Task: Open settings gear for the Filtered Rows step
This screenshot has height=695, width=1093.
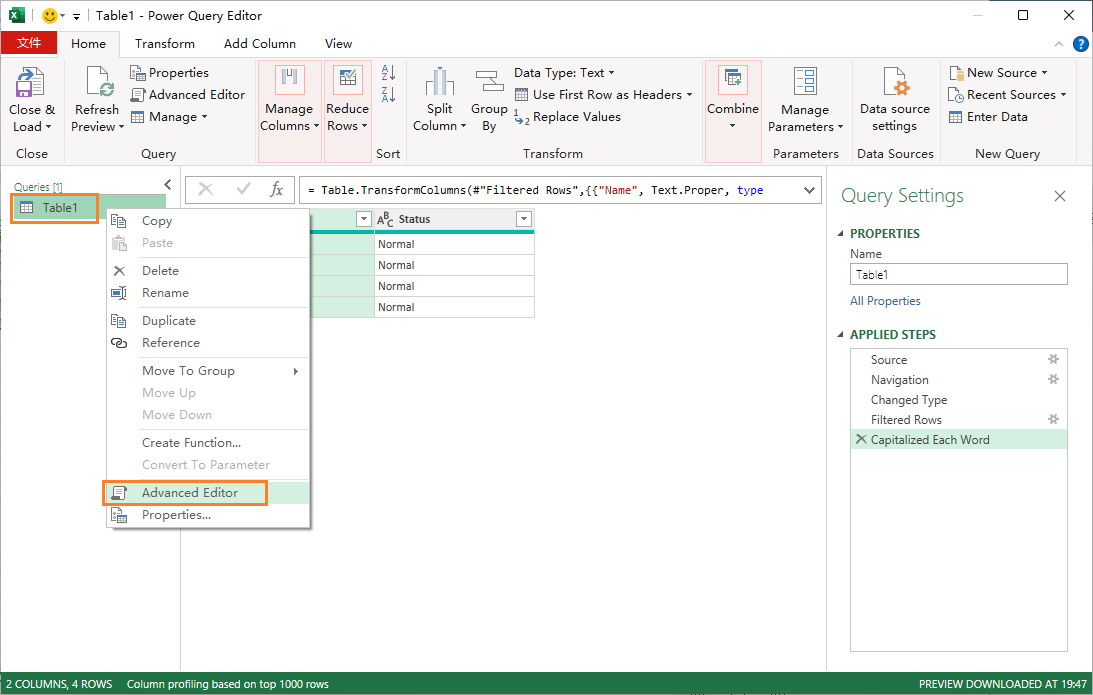Action: pos(1053,419)
